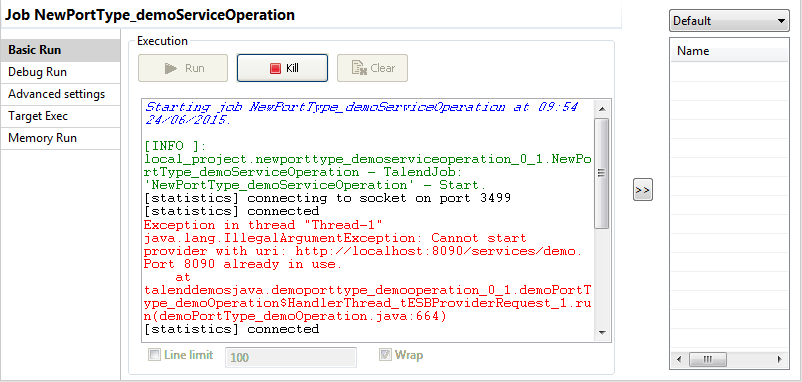Viewport: 802px width, 382px height.
Task: Open the Target Exec tab
Action: pyautogui.click(x=60, y=116)
